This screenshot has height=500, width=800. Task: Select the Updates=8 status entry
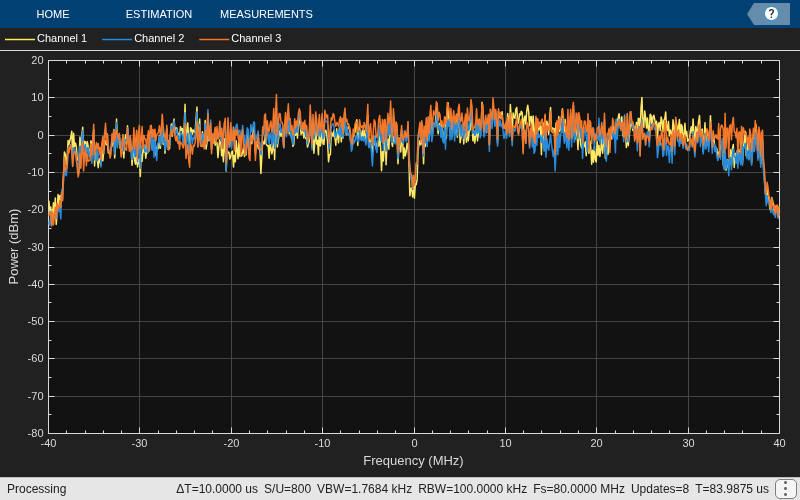click(660, 489)
